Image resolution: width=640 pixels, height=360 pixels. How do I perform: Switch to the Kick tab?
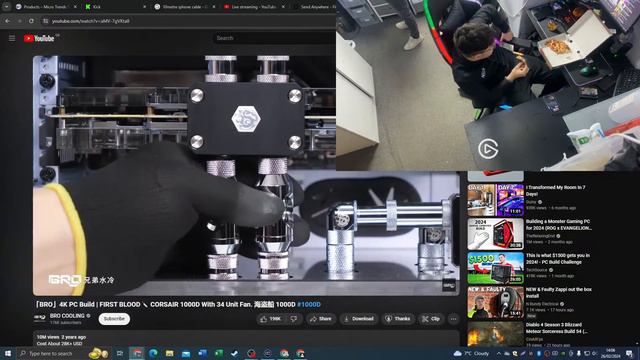[x=116, y=7]
